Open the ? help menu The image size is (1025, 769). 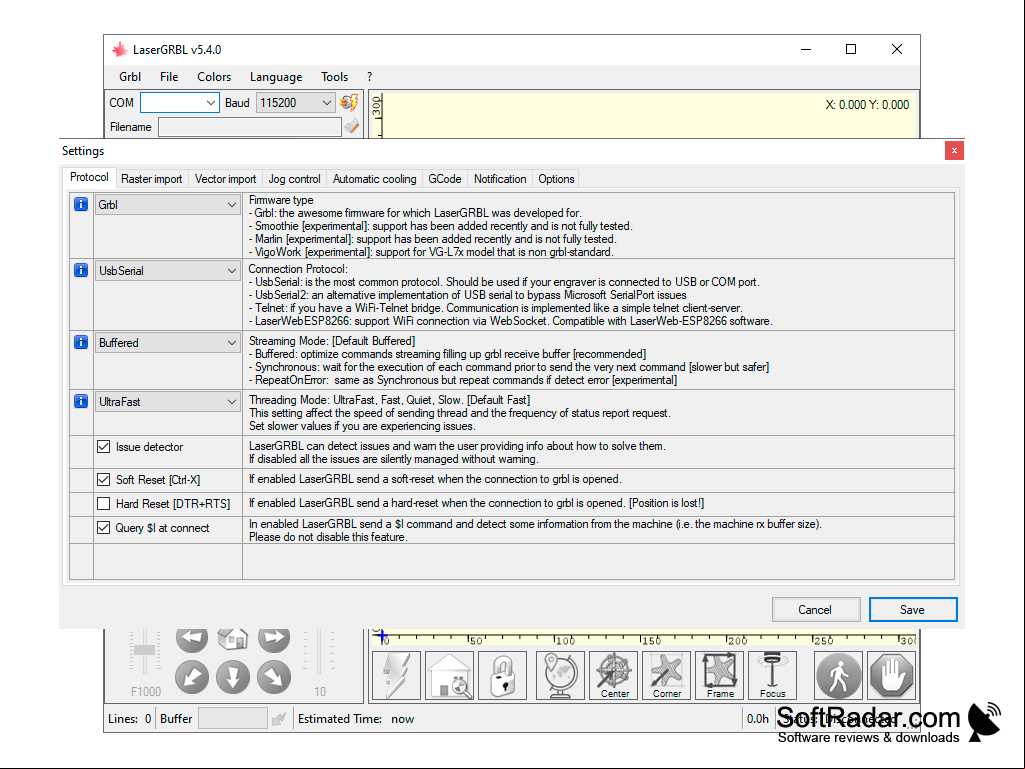click(x=369, y=77)
